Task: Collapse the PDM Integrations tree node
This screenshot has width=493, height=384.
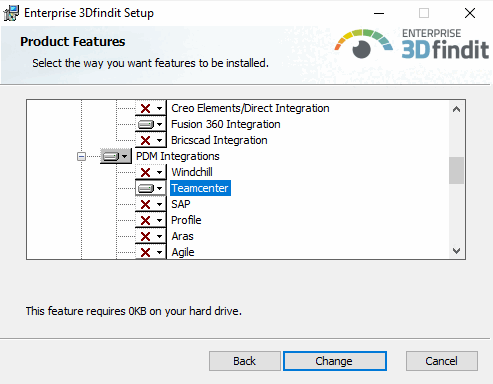Action: point(81,156)
